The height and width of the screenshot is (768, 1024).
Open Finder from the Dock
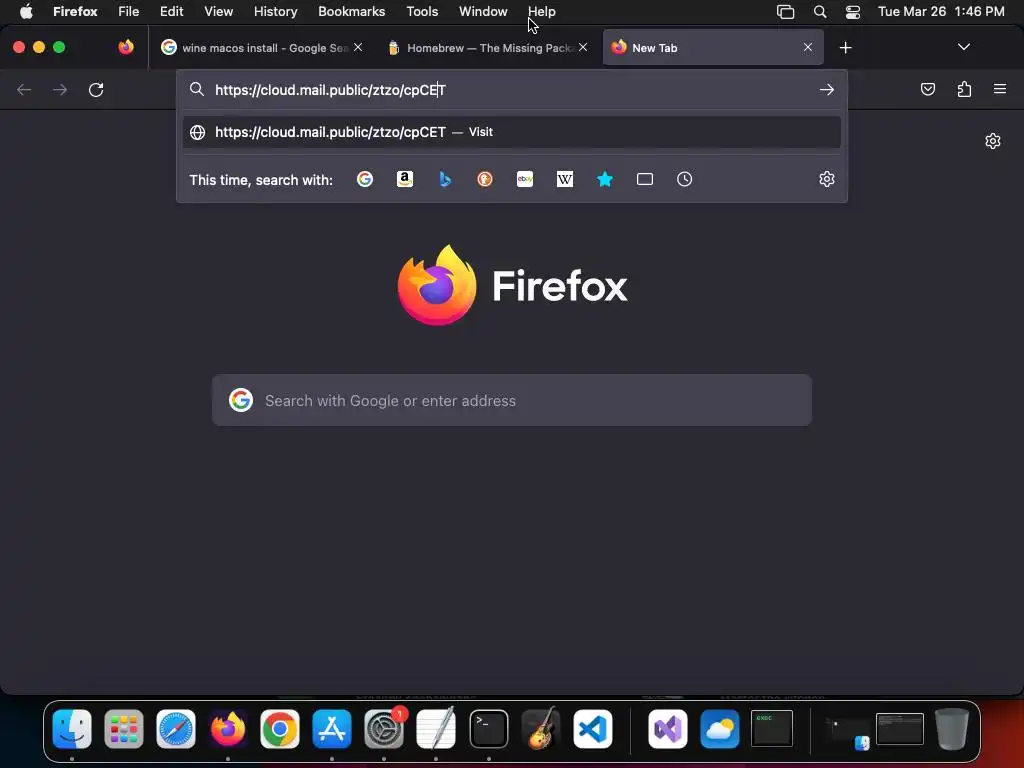pos(72,729)
